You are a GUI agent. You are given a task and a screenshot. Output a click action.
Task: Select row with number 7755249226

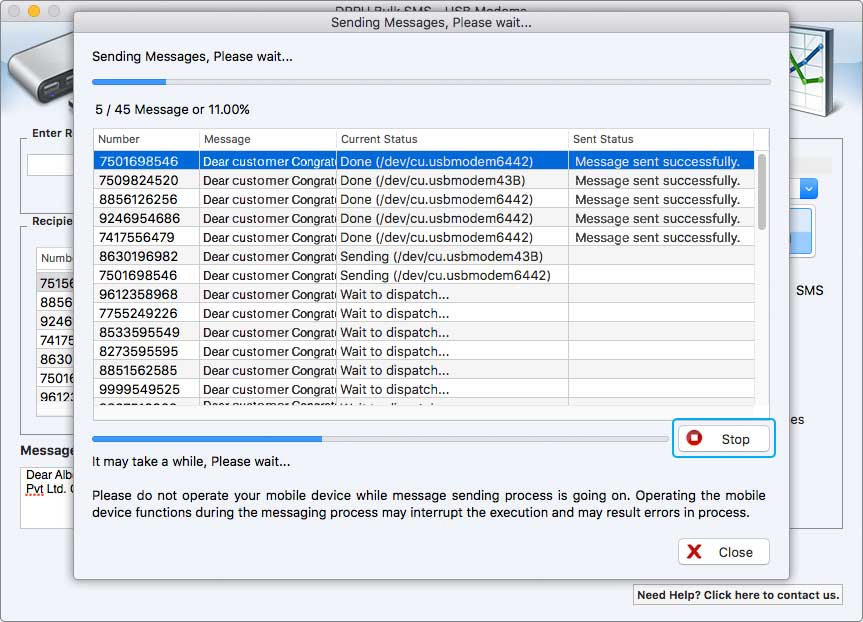tap(424, 313)
